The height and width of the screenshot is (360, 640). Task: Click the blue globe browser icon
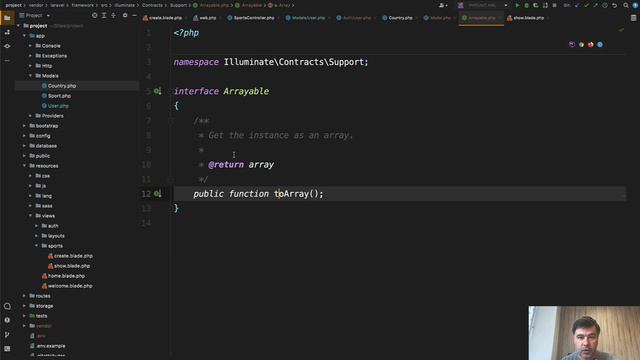pyautogui.click(x=600, y=44)
